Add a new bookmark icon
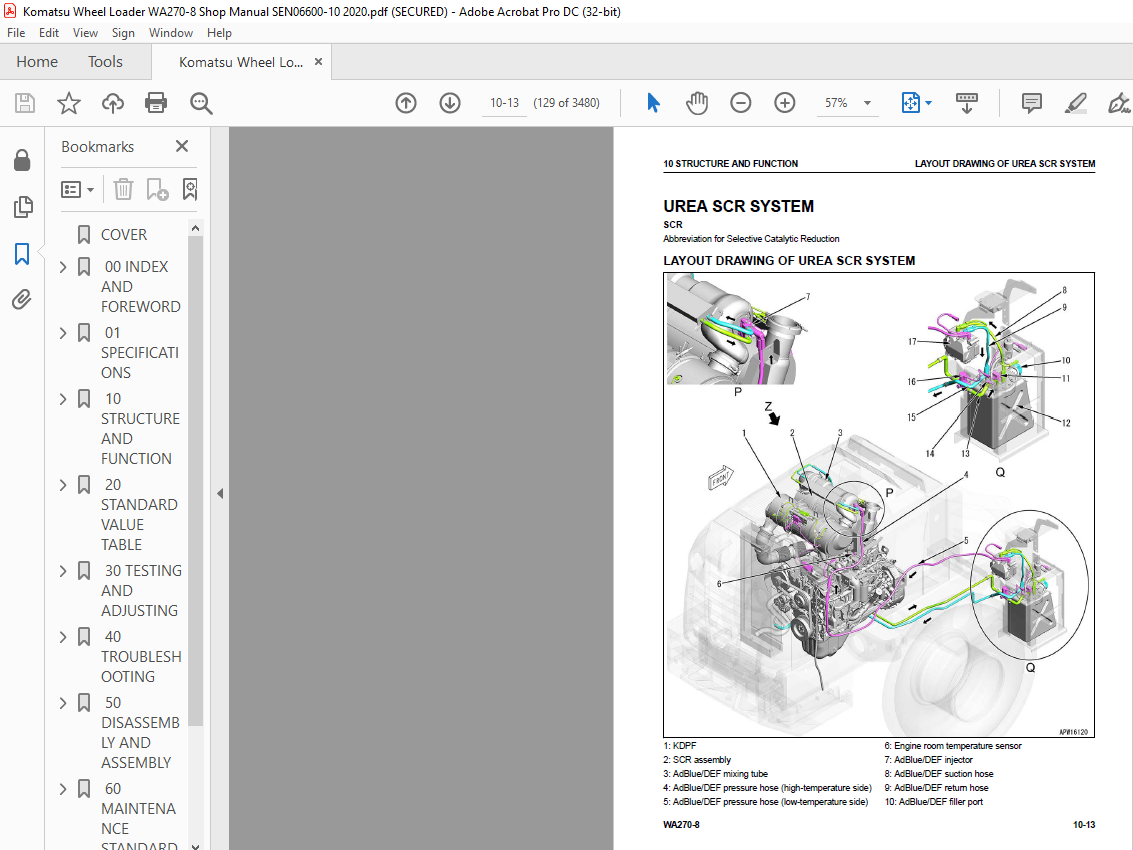Image resolution: width=1133 pixels, height=850 pixels. click(157, 189)
